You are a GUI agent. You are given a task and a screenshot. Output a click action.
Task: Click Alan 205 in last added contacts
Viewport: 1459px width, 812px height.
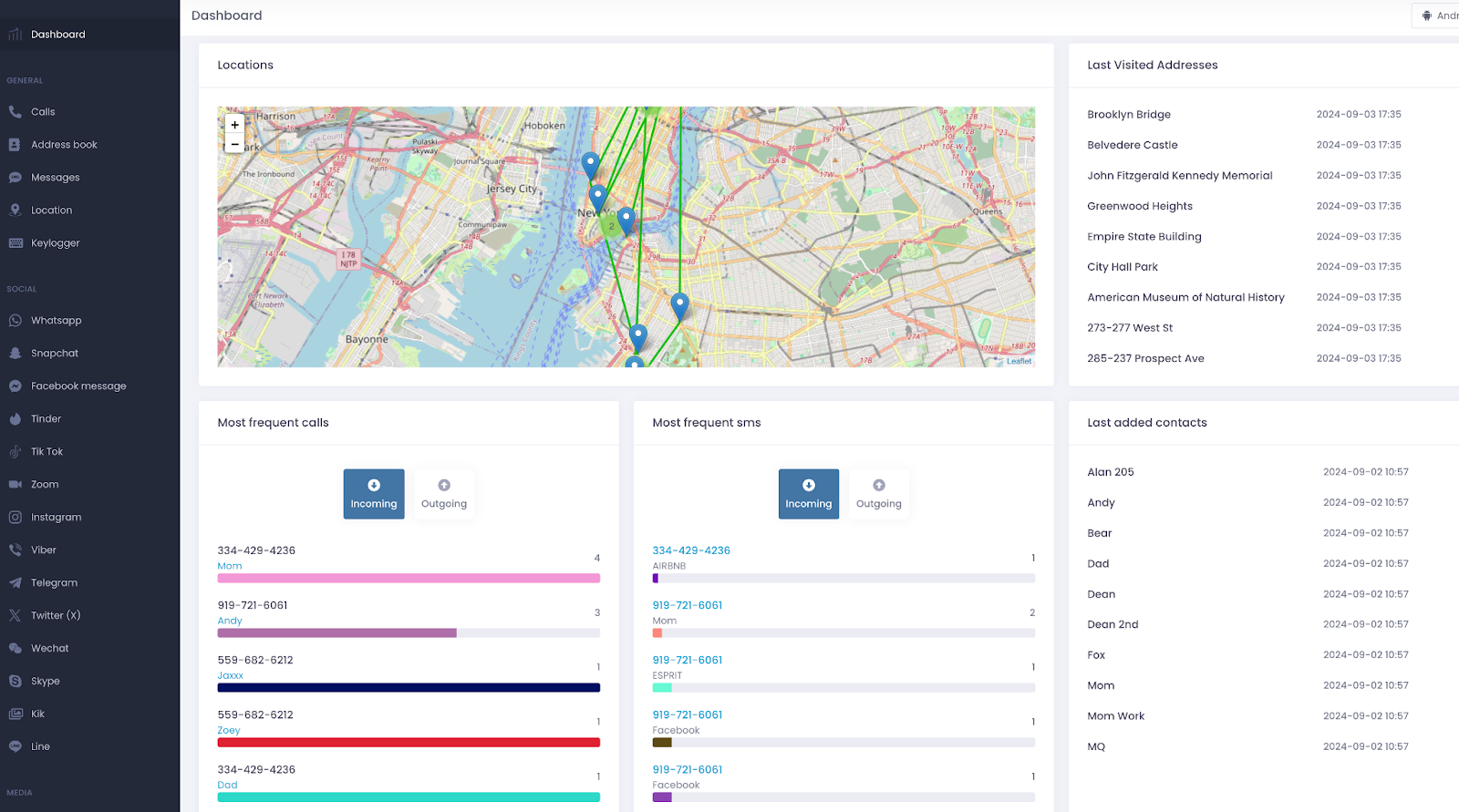[x=1111, y=472]
